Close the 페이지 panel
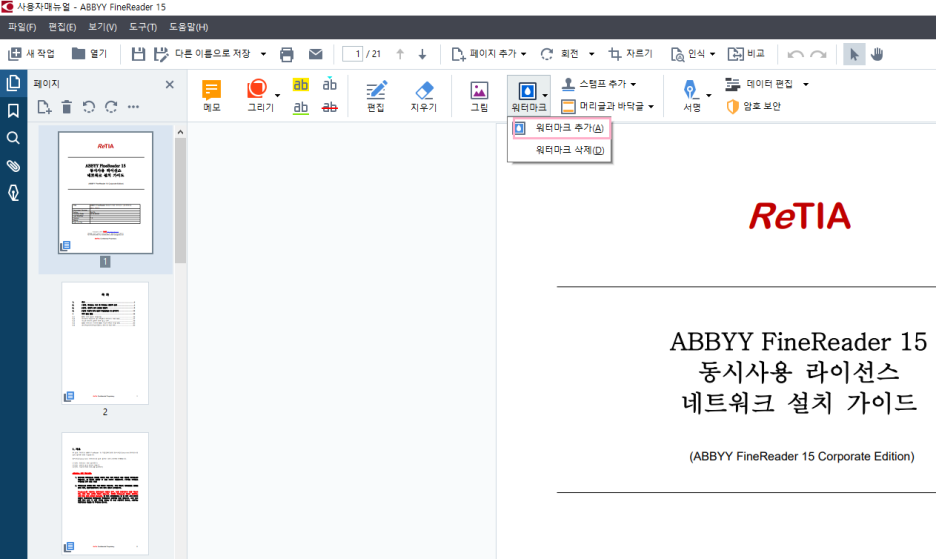 pos(170,84)
